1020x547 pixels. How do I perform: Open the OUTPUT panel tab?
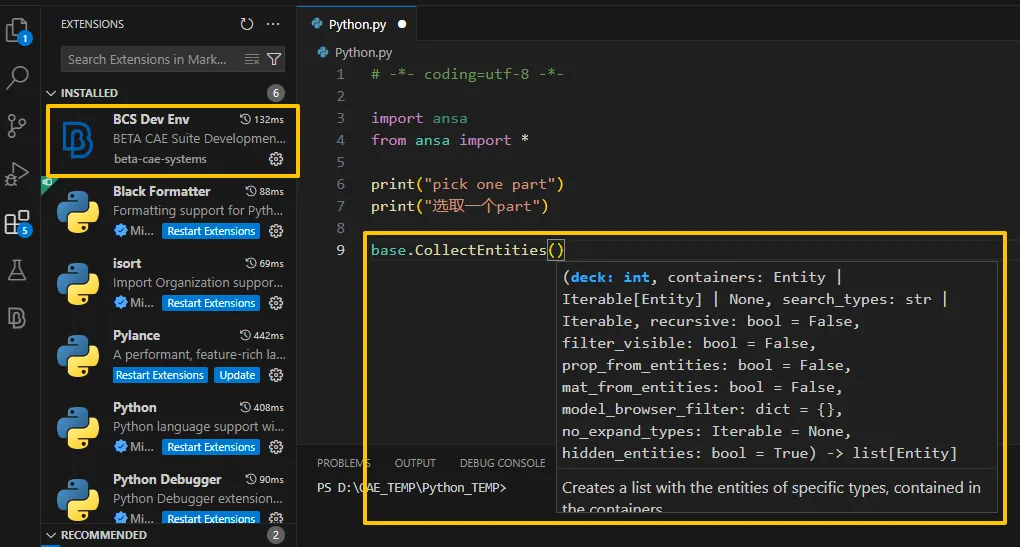click(415, 463)
